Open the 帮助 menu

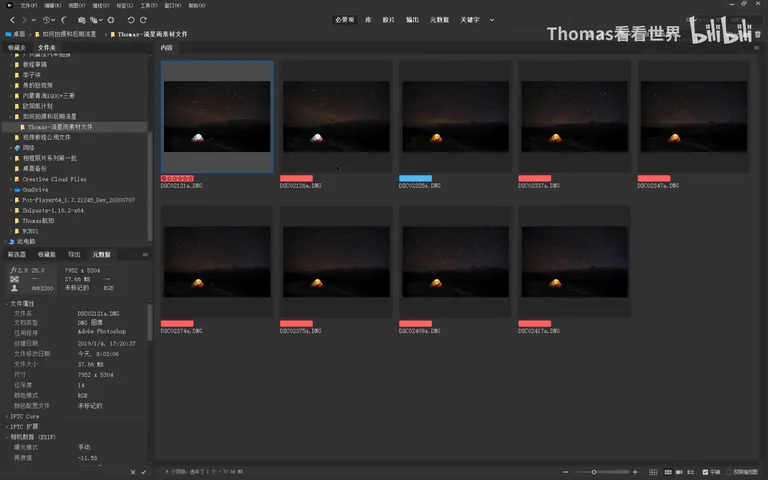point(197,5)
